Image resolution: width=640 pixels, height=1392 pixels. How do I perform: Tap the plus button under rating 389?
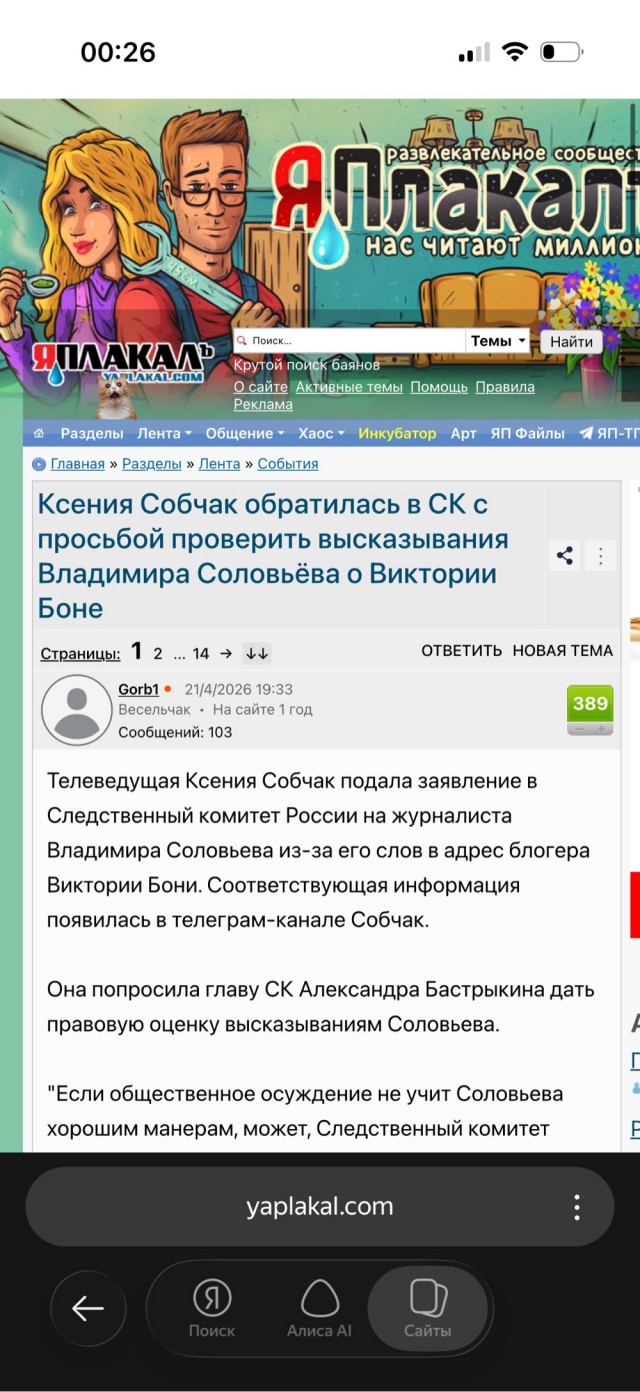coord(602,728)
